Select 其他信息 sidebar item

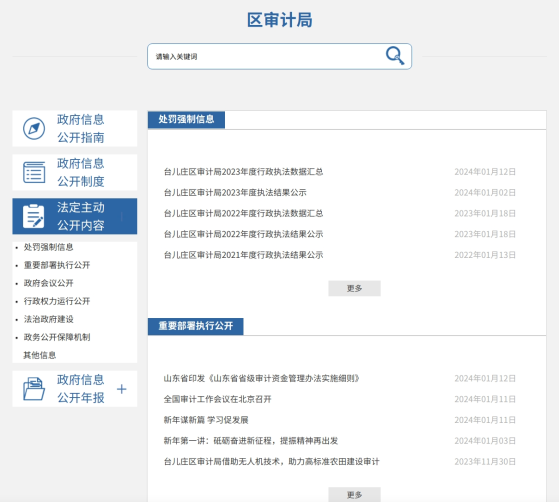[40, 355]
